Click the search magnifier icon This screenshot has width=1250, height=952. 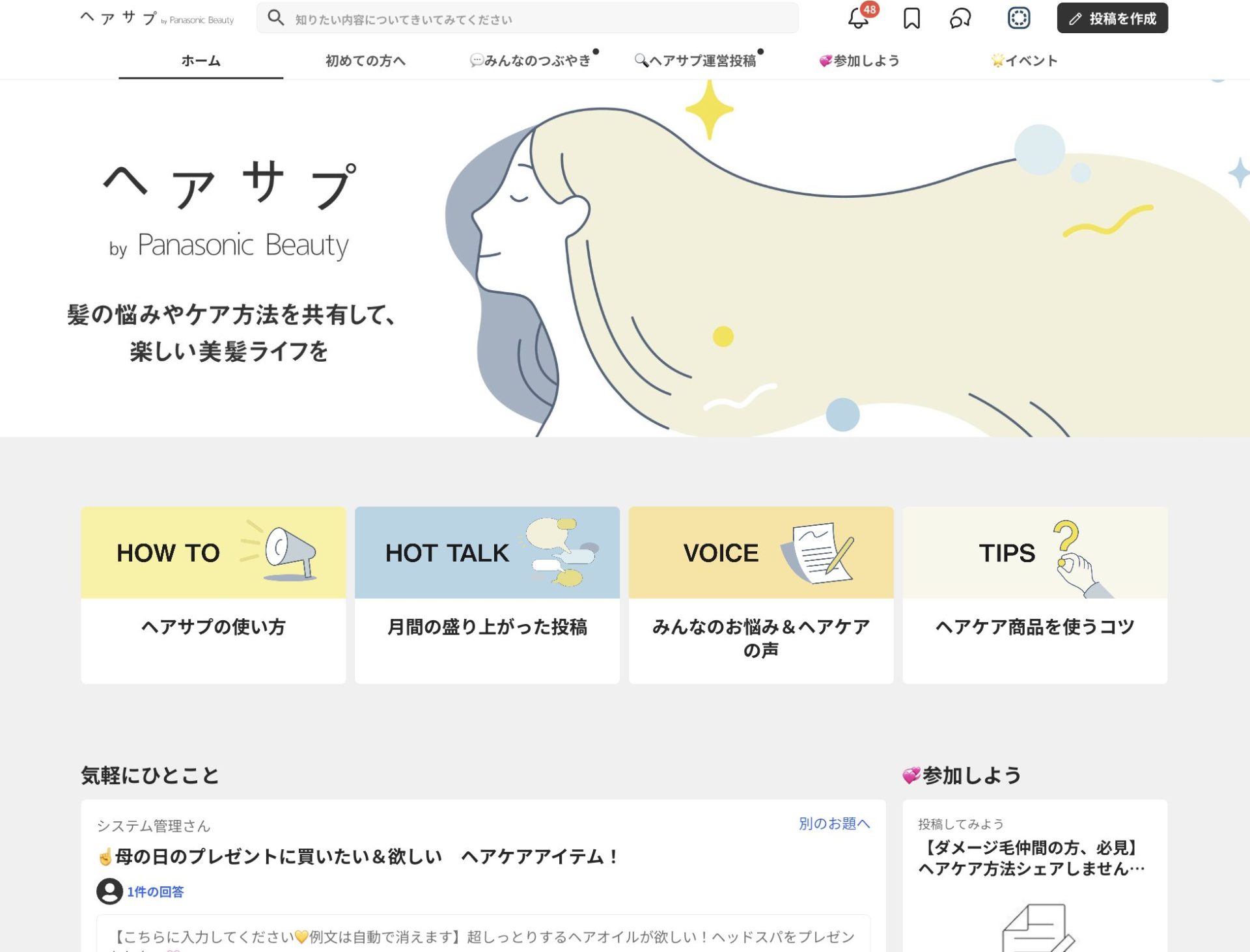coord(276,18)
